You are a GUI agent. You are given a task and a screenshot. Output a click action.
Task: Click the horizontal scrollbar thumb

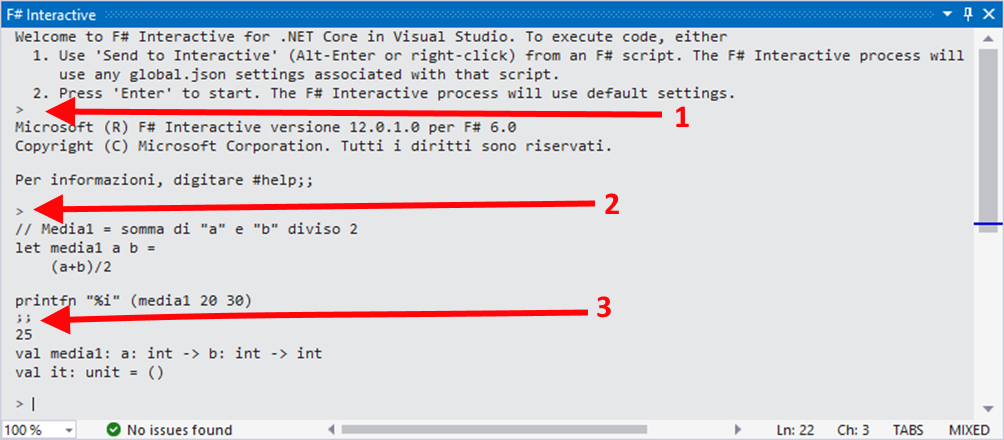[494, 429]
